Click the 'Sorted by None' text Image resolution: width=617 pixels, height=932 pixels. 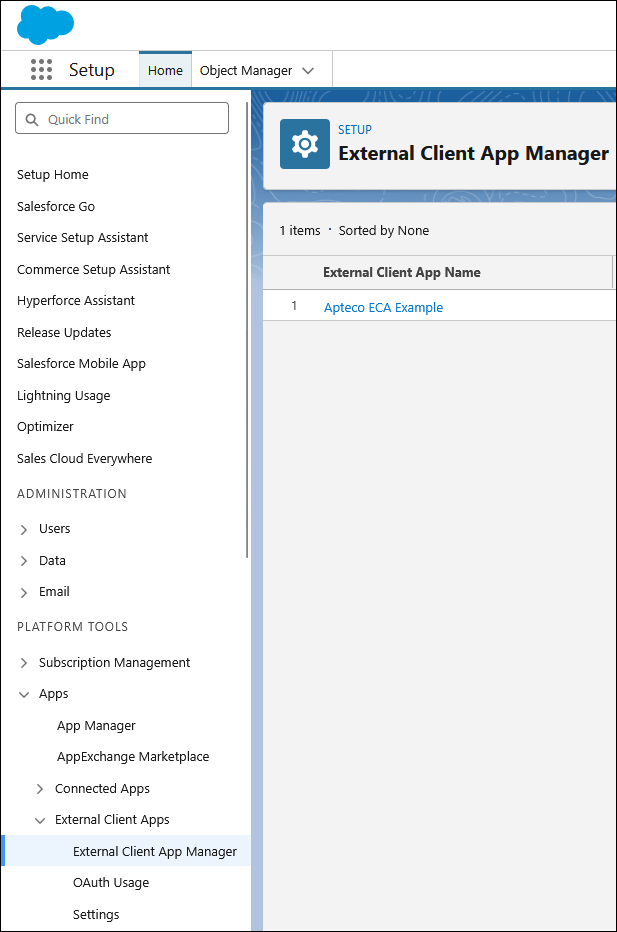tap(384, 231)
